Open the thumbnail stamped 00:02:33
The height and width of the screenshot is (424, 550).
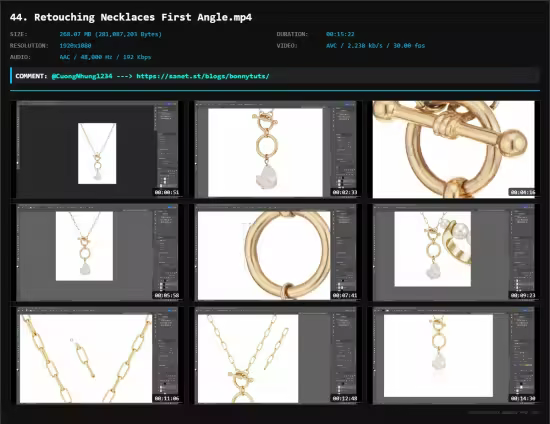[276, 149]
